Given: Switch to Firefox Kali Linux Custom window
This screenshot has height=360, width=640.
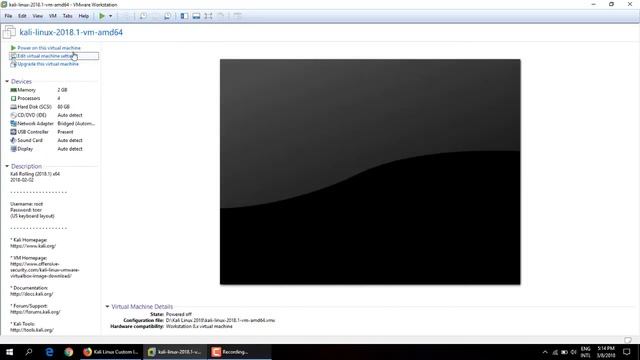Looking at the screenshot, I should click(111, 352).
